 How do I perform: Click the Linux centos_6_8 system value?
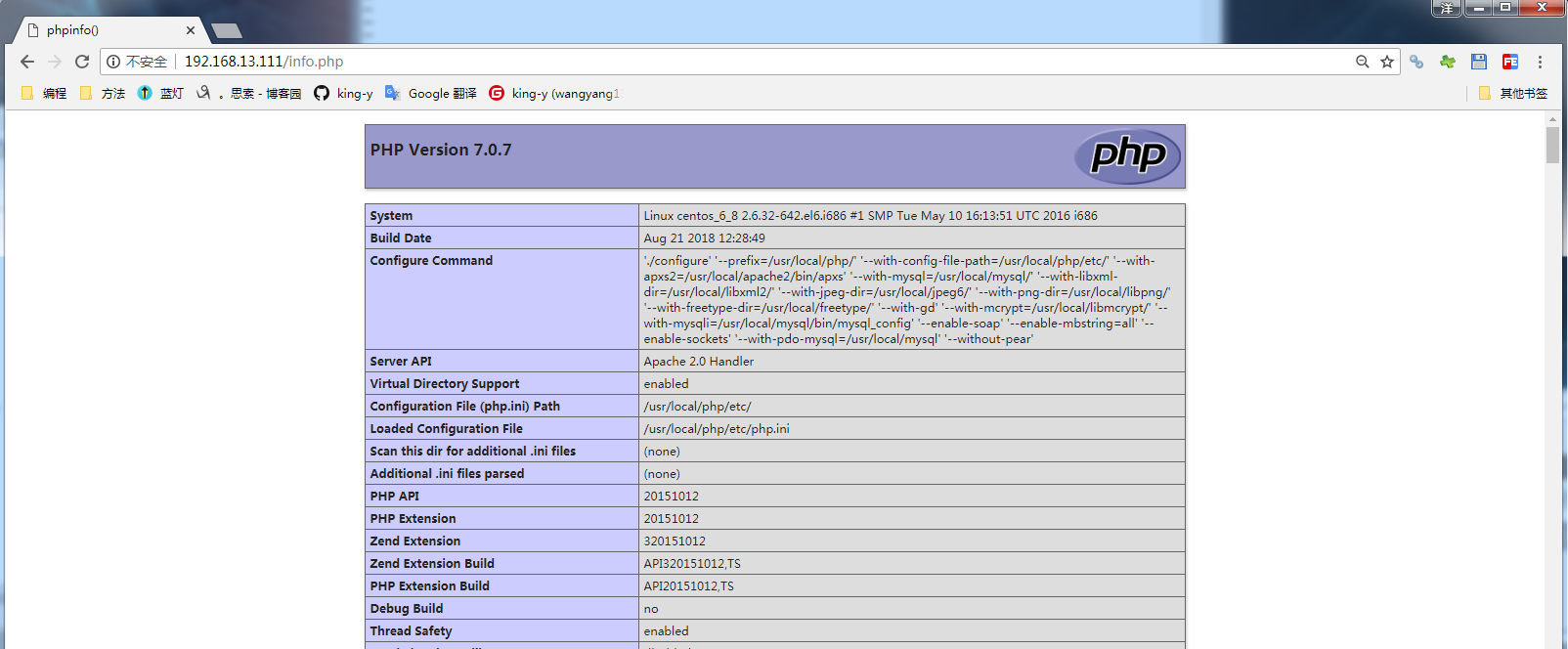[x=870, y=215]
